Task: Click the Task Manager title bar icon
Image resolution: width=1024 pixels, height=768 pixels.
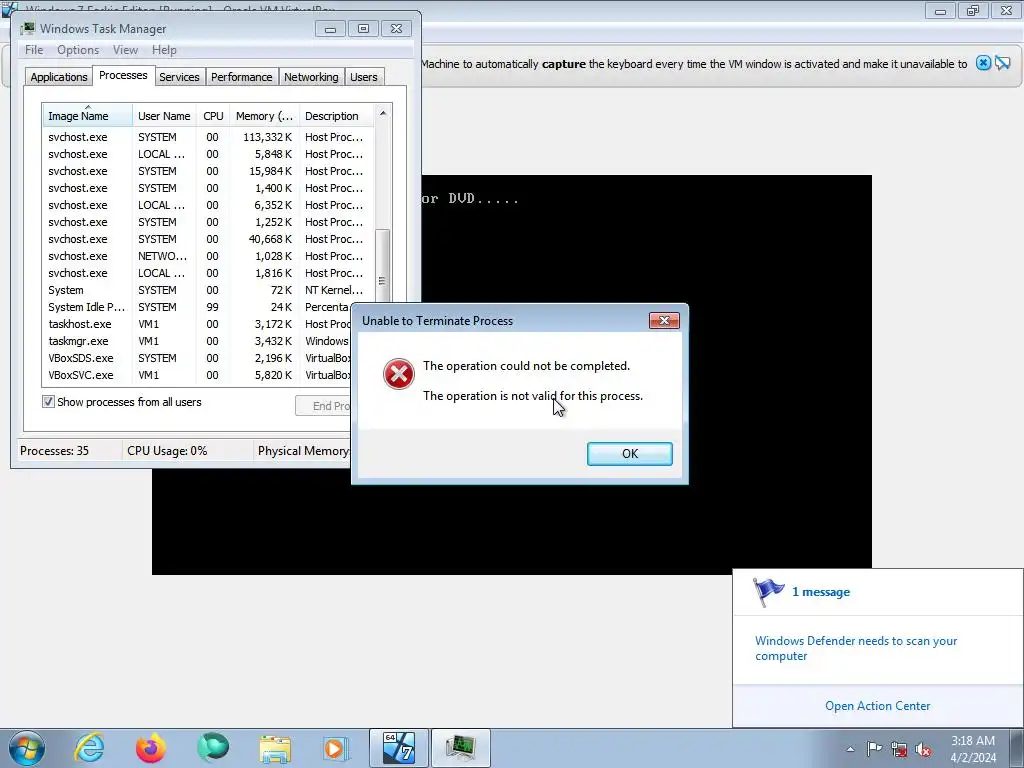Action: coord(27,29)
